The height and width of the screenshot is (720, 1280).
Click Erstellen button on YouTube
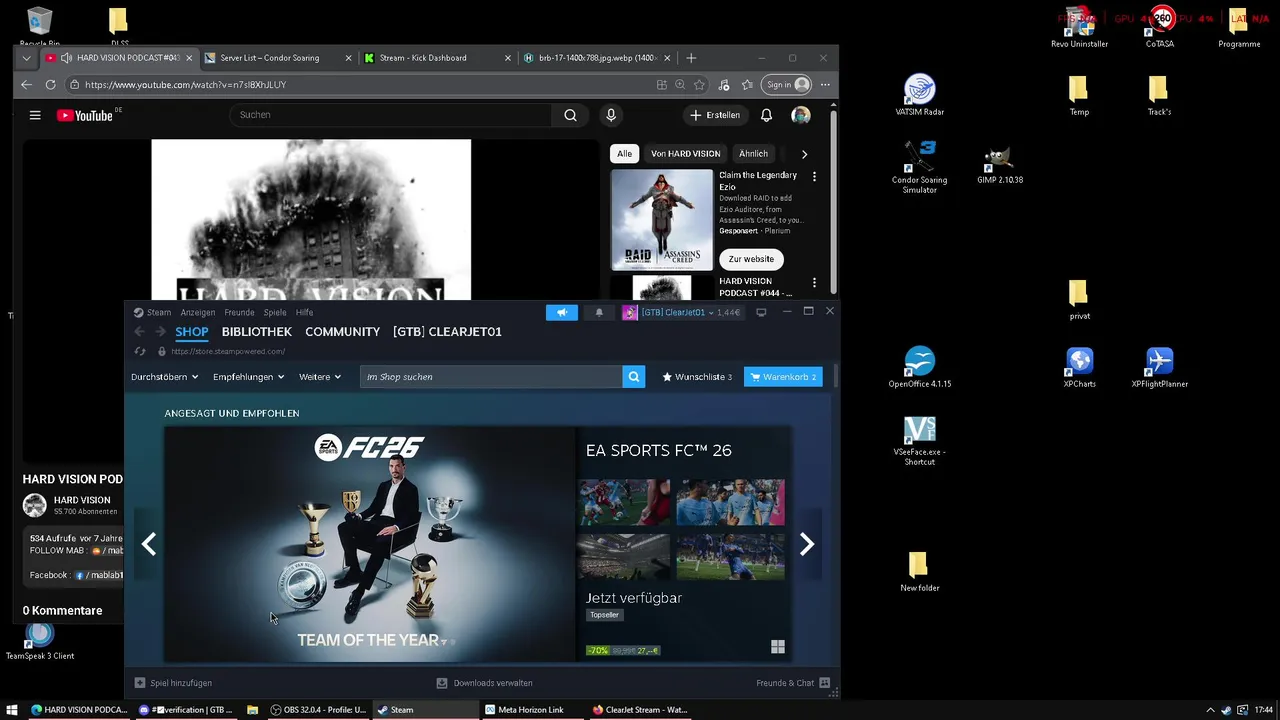pyautogui.click(x=715, y=115)
